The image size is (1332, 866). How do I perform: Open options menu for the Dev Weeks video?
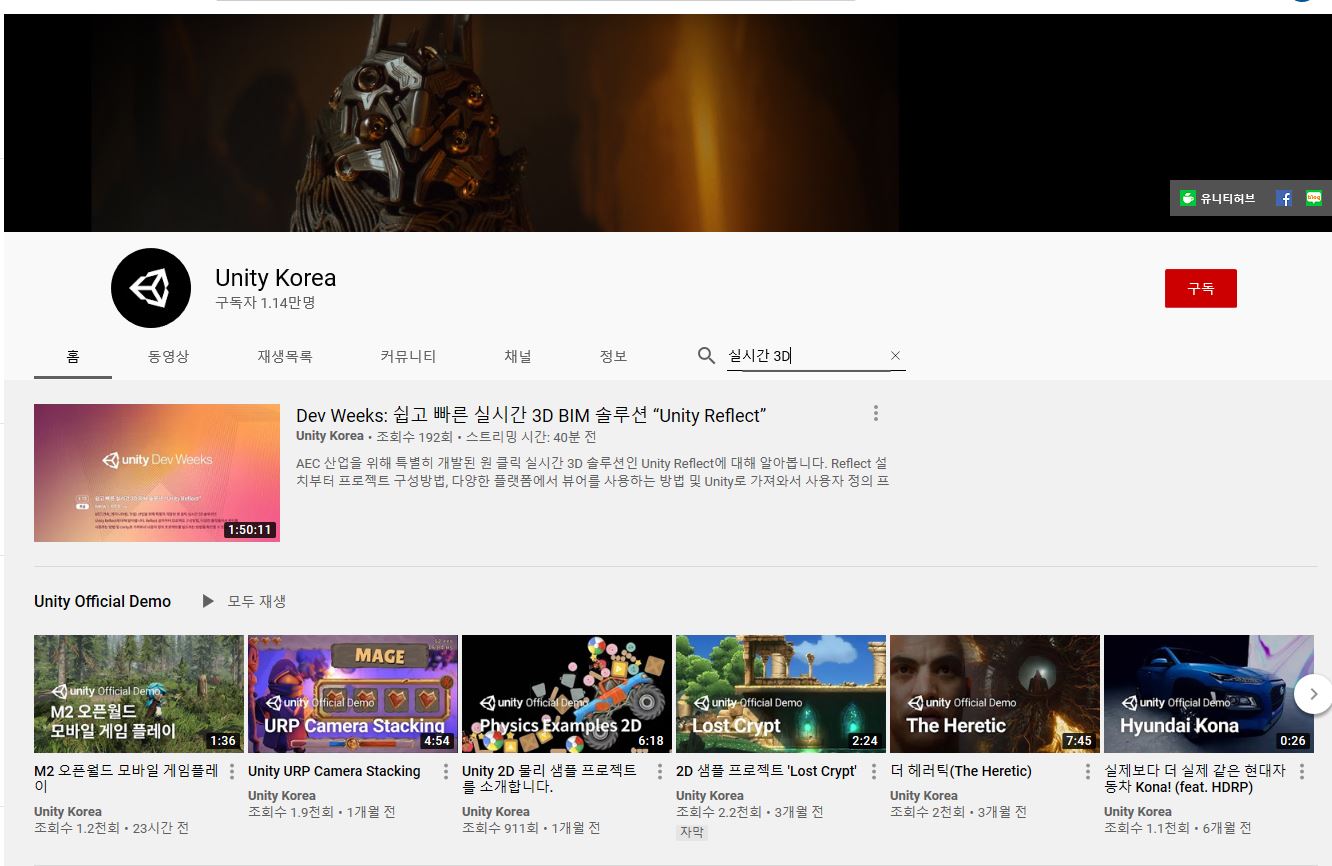(x=876, y=413)
